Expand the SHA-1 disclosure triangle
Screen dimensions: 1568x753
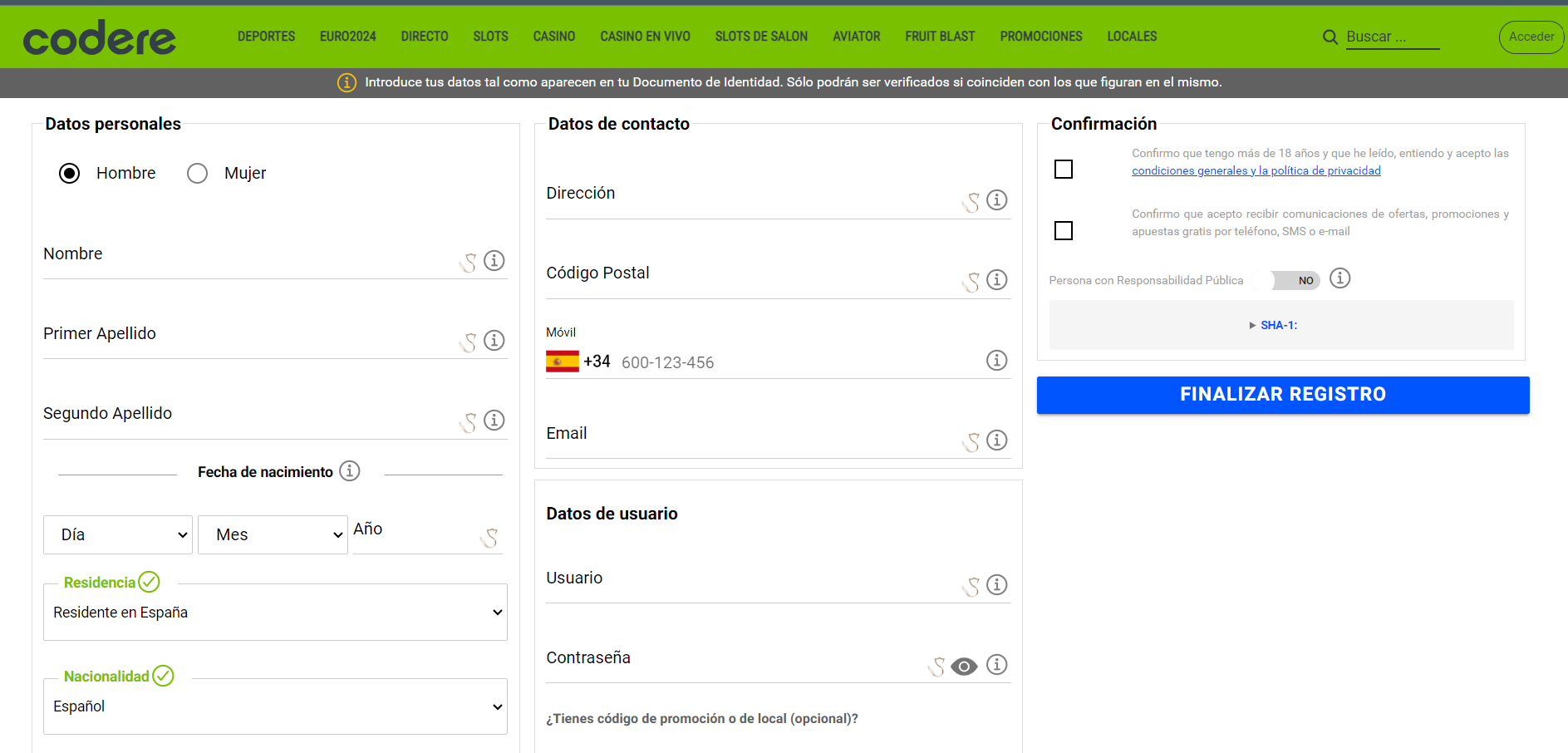[1252, 326]
